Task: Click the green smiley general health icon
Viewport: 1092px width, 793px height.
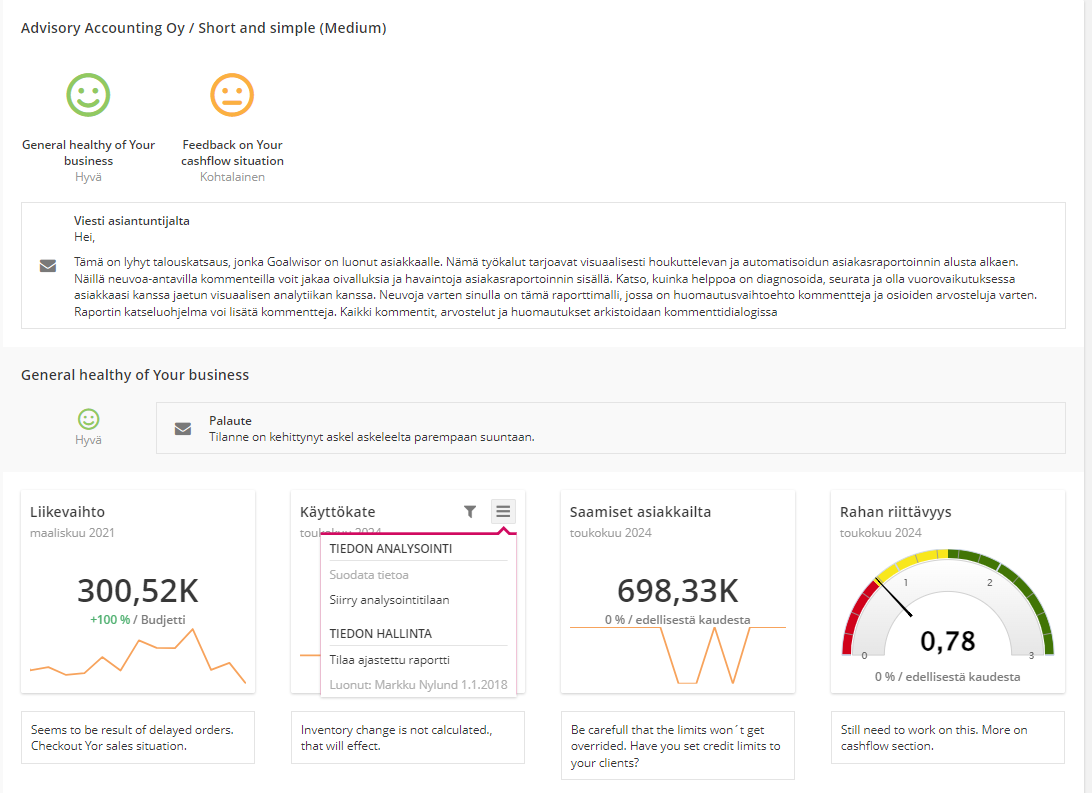Action: tap(88, 95)
